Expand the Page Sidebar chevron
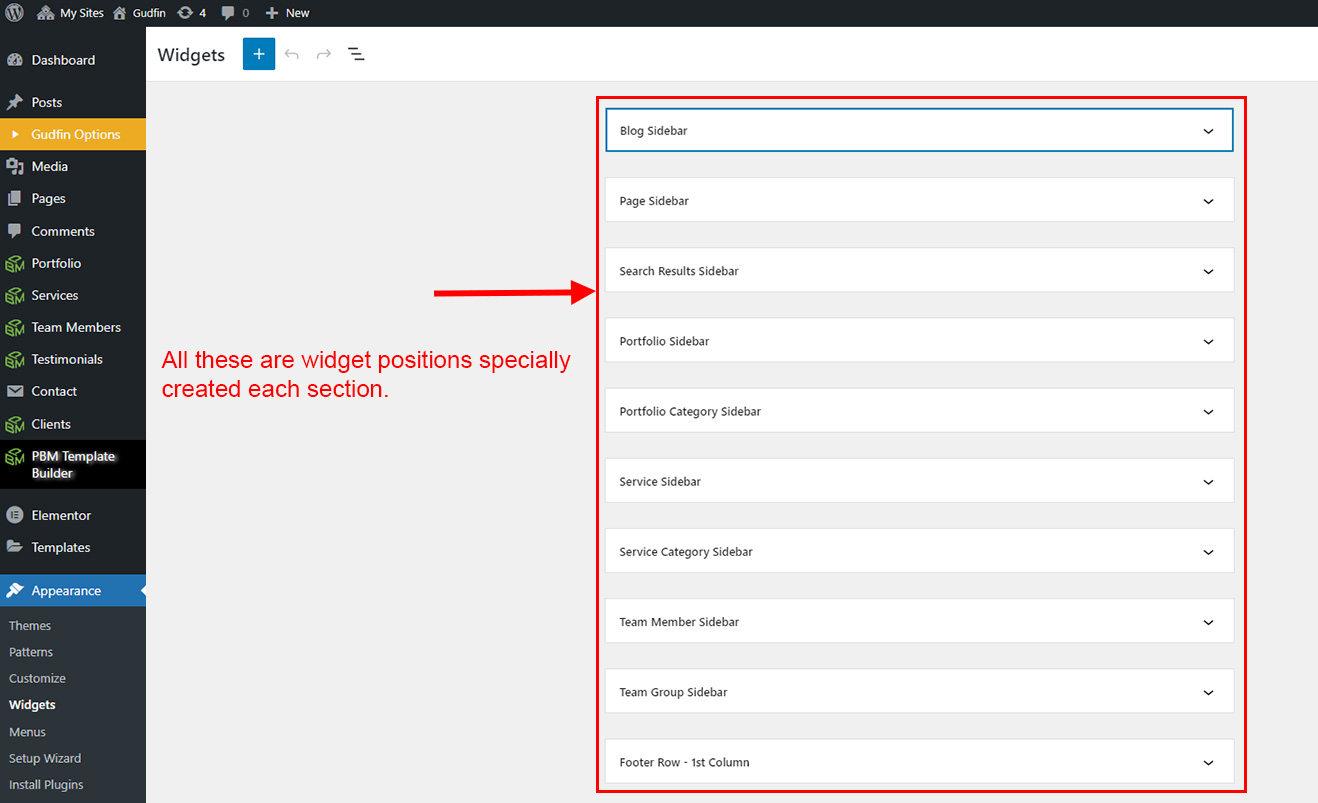Viewport: 1318px width, 803px height. [1208, 201]
